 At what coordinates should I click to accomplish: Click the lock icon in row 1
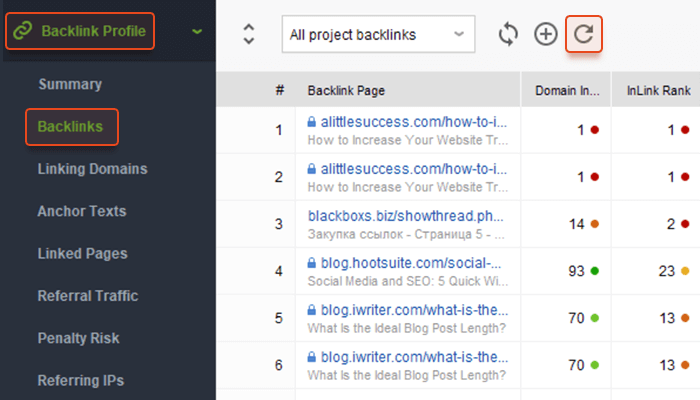click(312, 122)
